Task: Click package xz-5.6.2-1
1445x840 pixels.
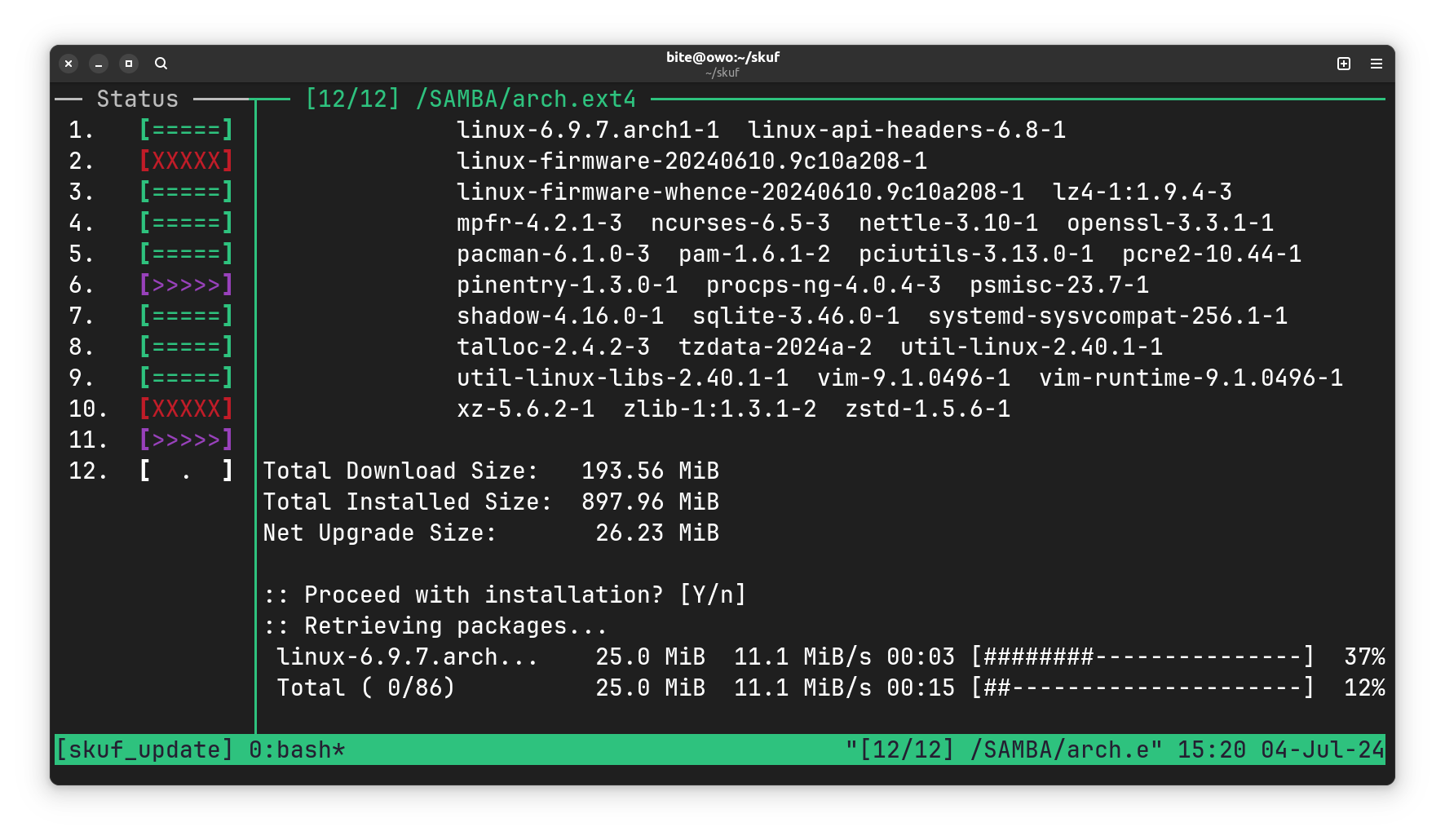Action: [525, 409]
